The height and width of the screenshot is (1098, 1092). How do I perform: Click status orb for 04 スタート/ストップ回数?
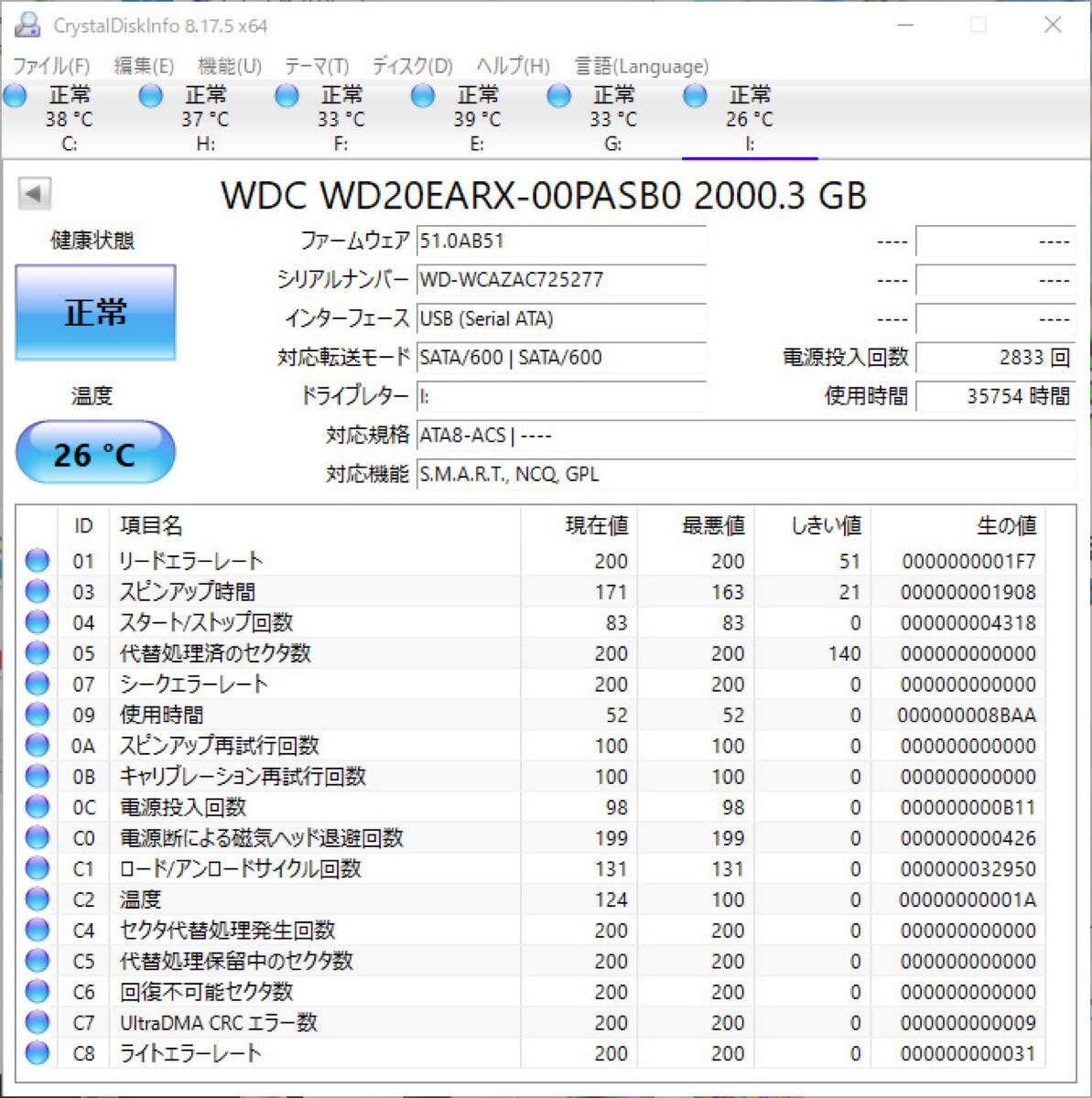pos(38,622)
